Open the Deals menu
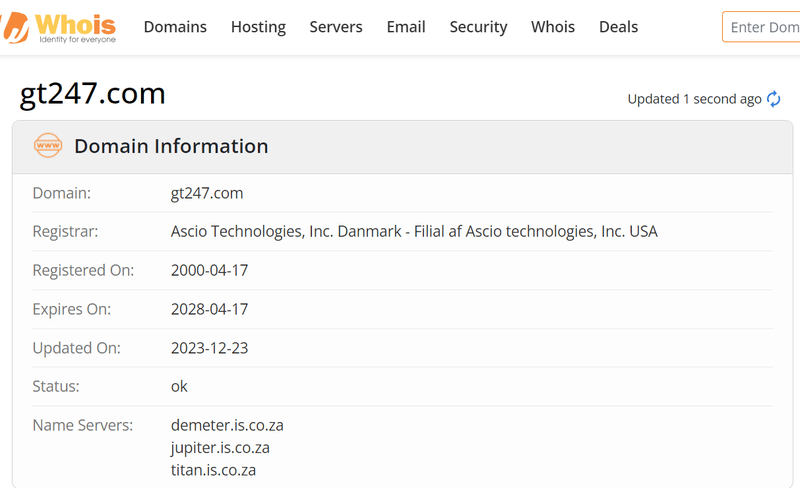Image resolution: width=800 pixels, height=488 pixels. click(618, 27)
